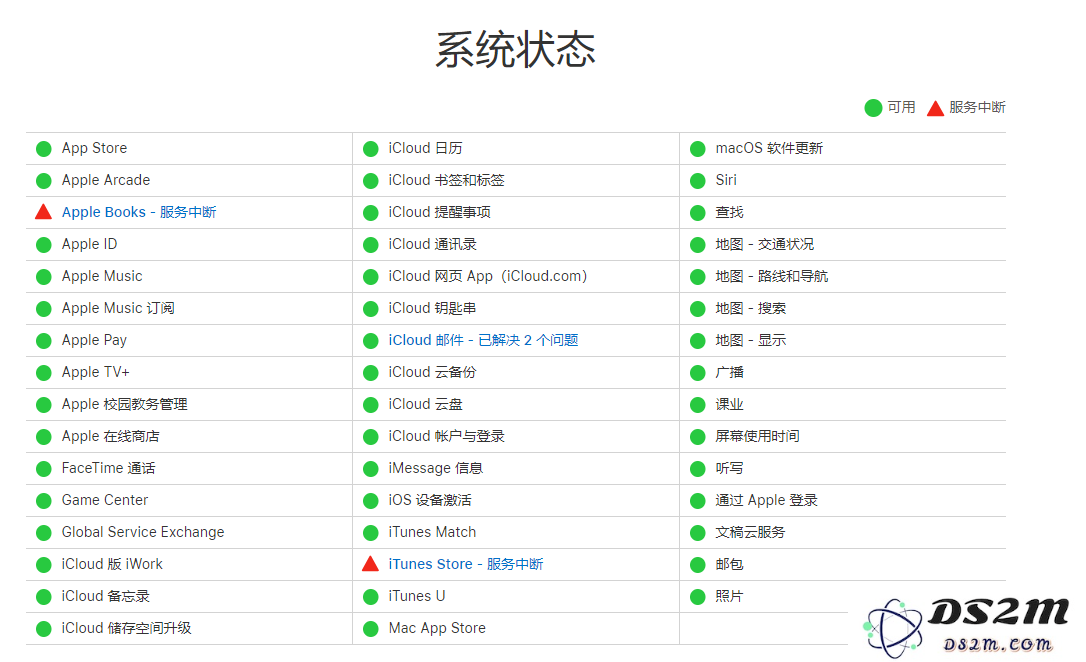This screenshot has height=662, width=1086.
Task: Click the Global Service Exchange entry
Action: pos(143,532)
